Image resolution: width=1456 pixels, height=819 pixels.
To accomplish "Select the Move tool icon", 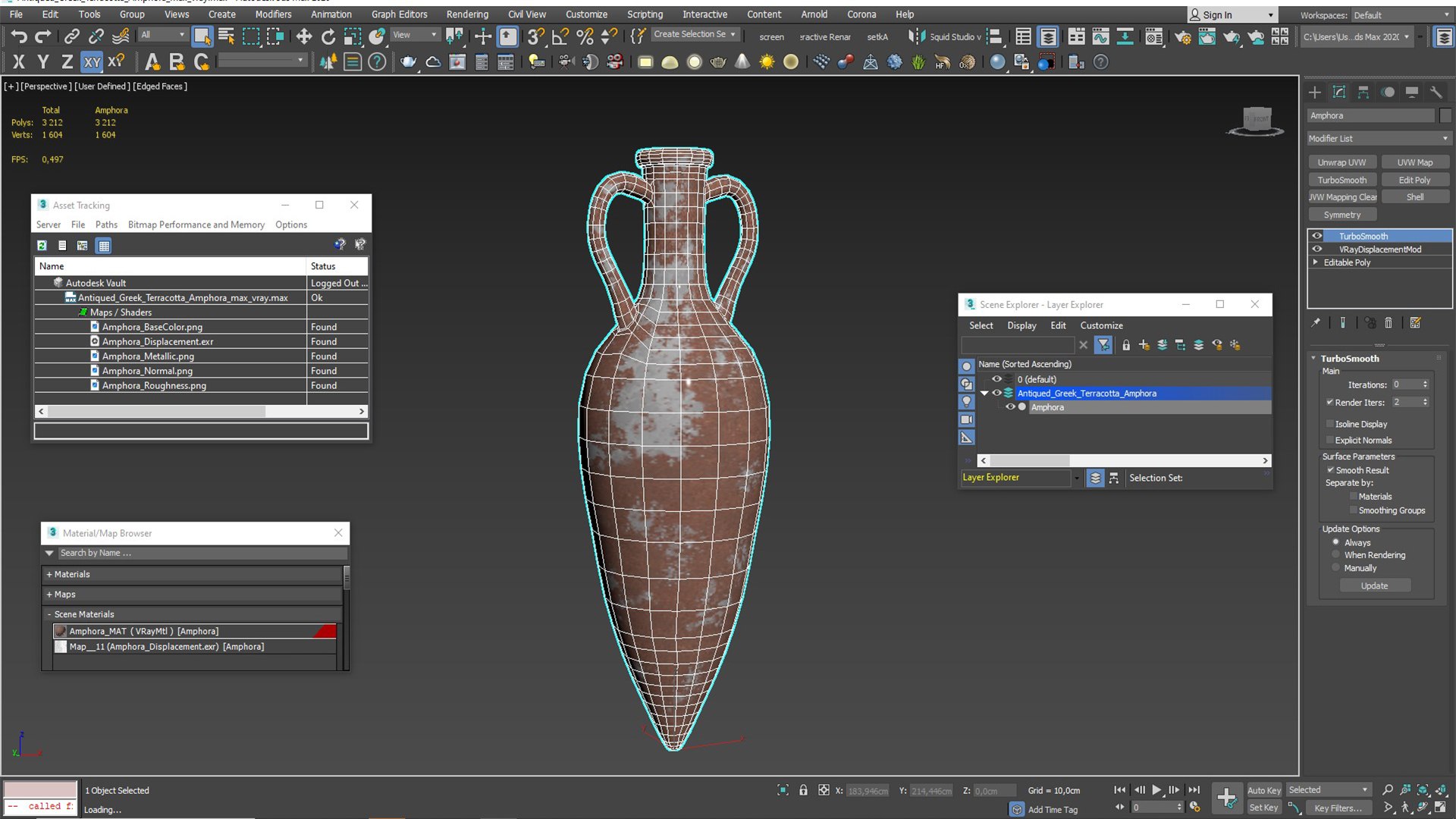I will pos(304,36).
